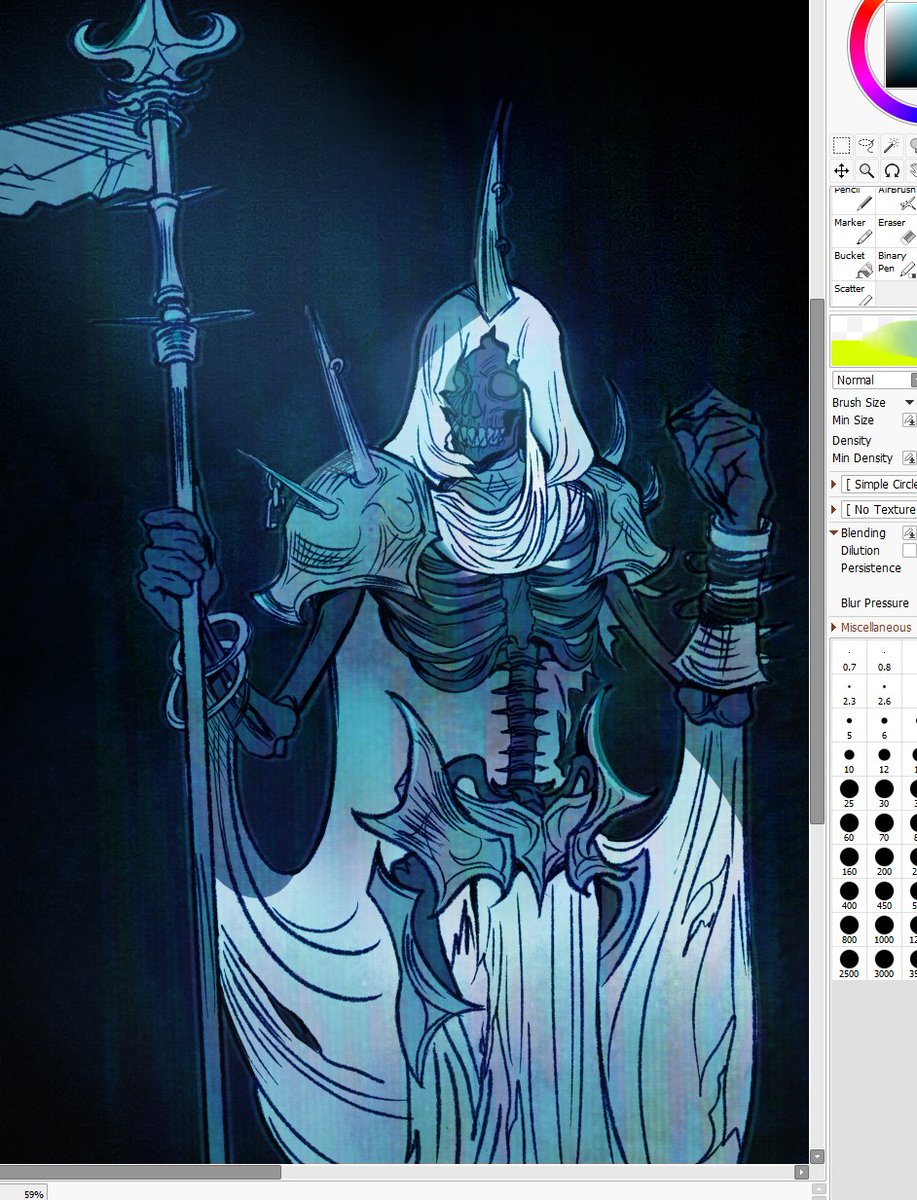Open the No Texture selector
917x1200 pixels.
[879, 510]
